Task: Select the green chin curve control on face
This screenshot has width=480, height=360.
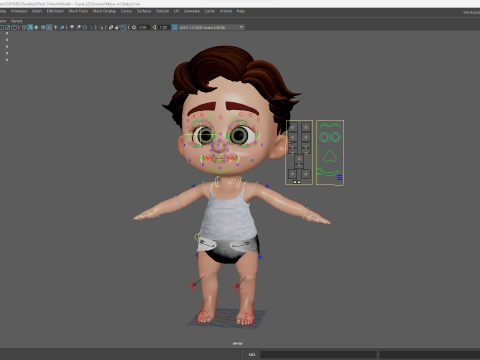Action: click(x=221, y=170)
